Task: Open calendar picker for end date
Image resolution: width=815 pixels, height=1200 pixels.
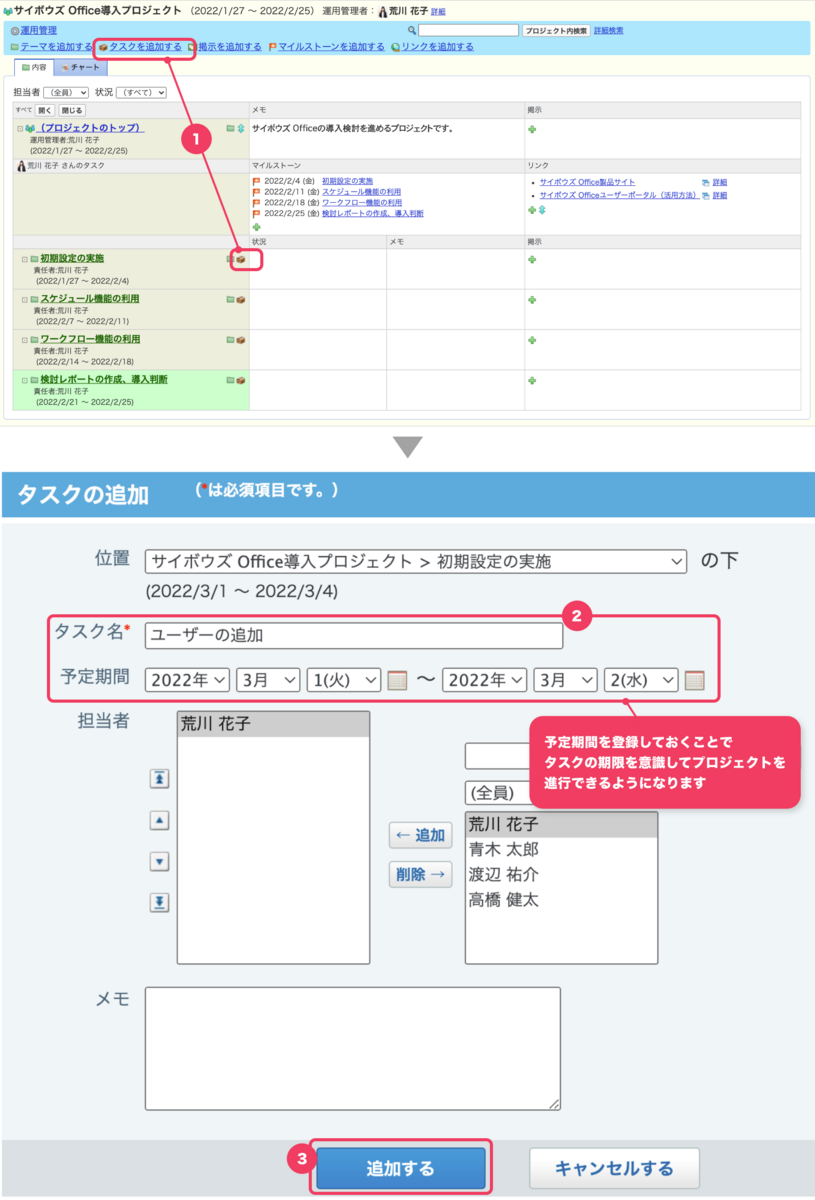Action: [695, 680]
